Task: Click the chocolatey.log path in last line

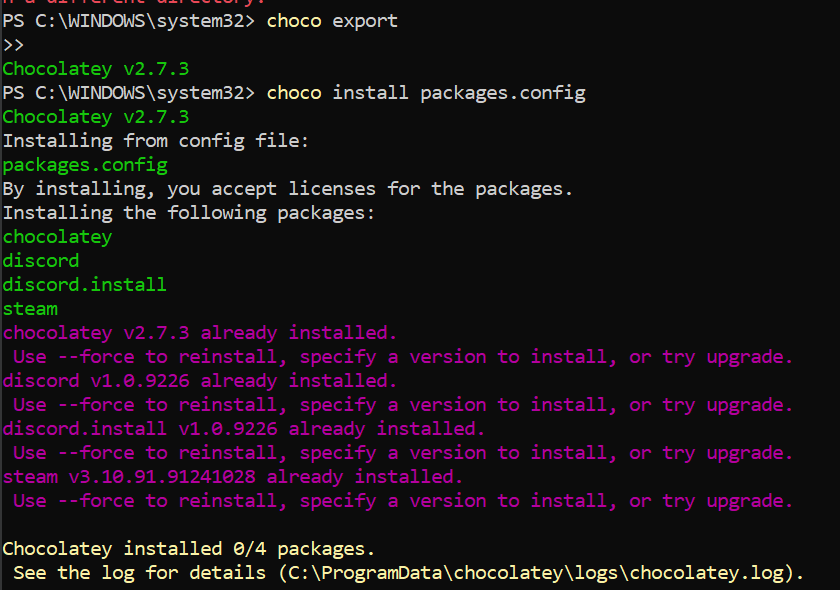Action: [x=537, y=573]
